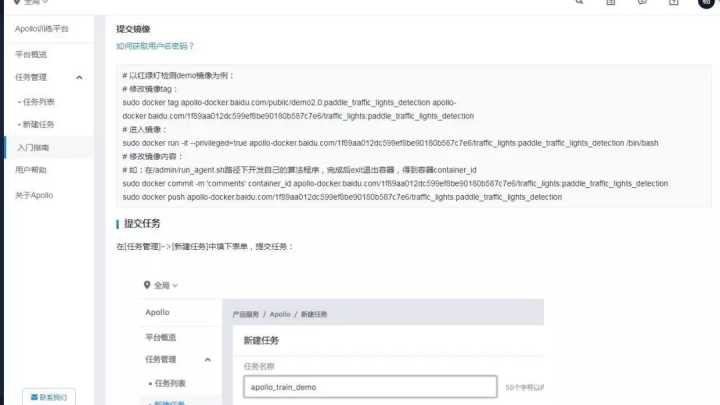Click the '# 修改镜像内容' comment line
The image size is (720, 405).
tap(152, 157)
